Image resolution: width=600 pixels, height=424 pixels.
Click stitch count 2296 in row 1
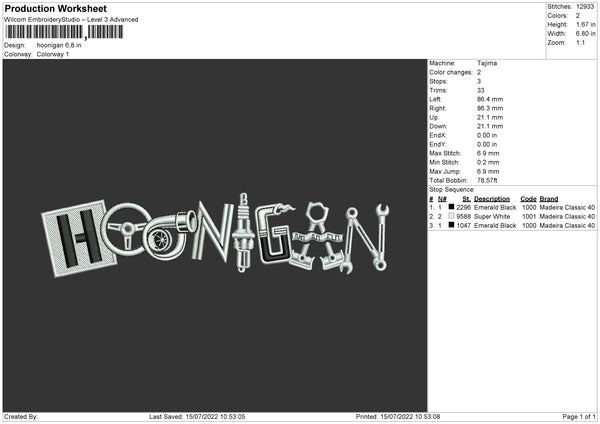pos(463,207)
